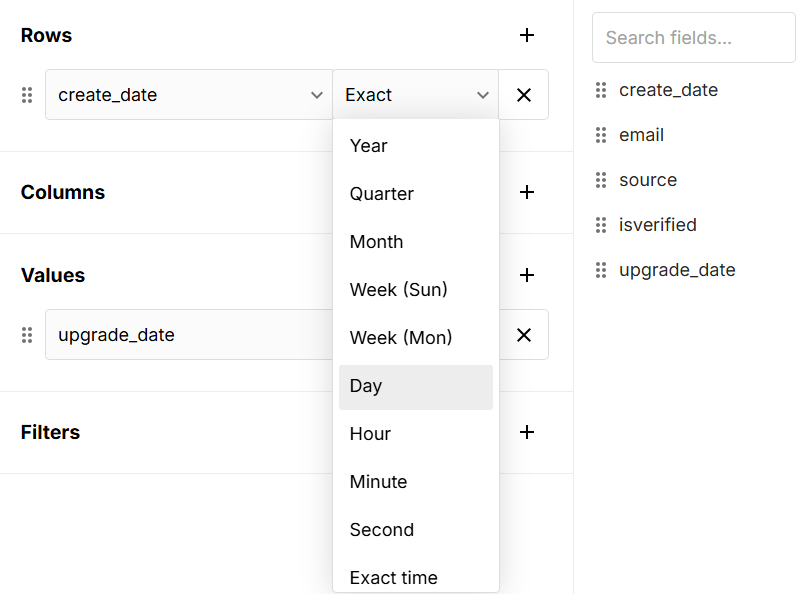Click the Values plus icon
The width and height of the screenshot is (807, 594).
(x=527, y=275)
